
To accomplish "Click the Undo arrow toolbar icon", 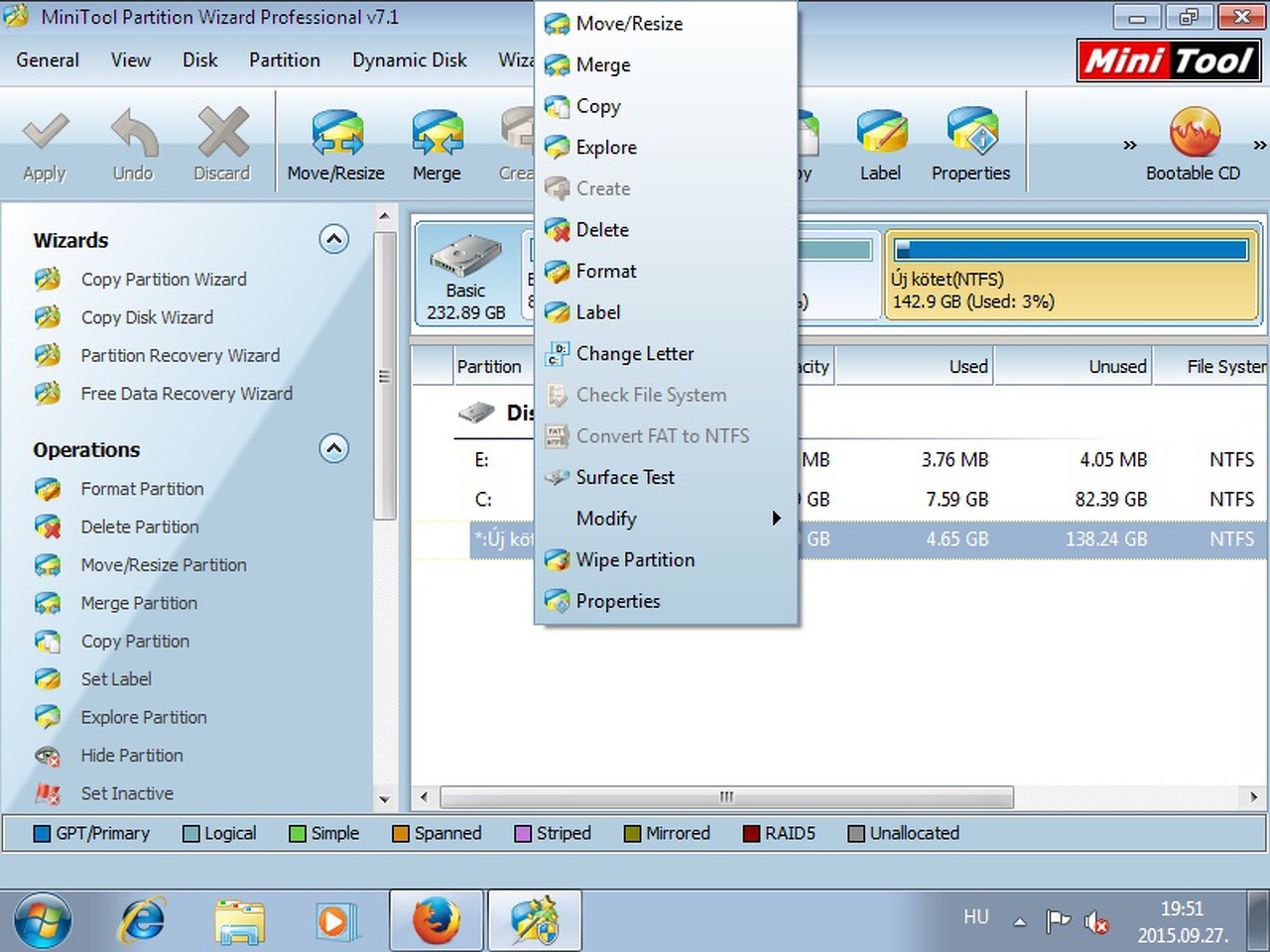I will 133,133.
